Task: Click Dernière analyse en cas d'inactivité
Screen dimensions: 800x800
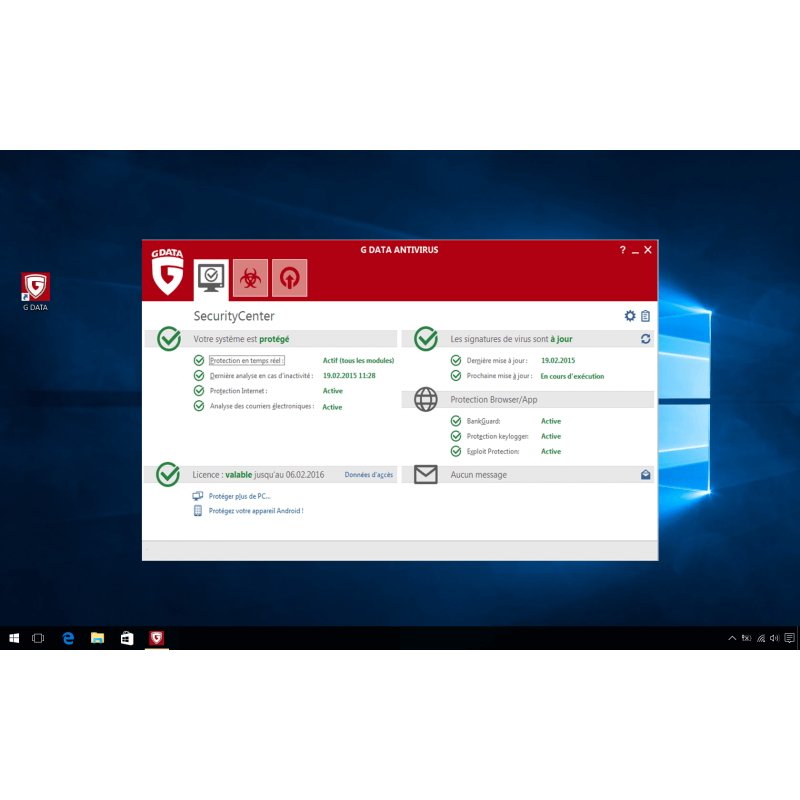Action: coord(261,376)
